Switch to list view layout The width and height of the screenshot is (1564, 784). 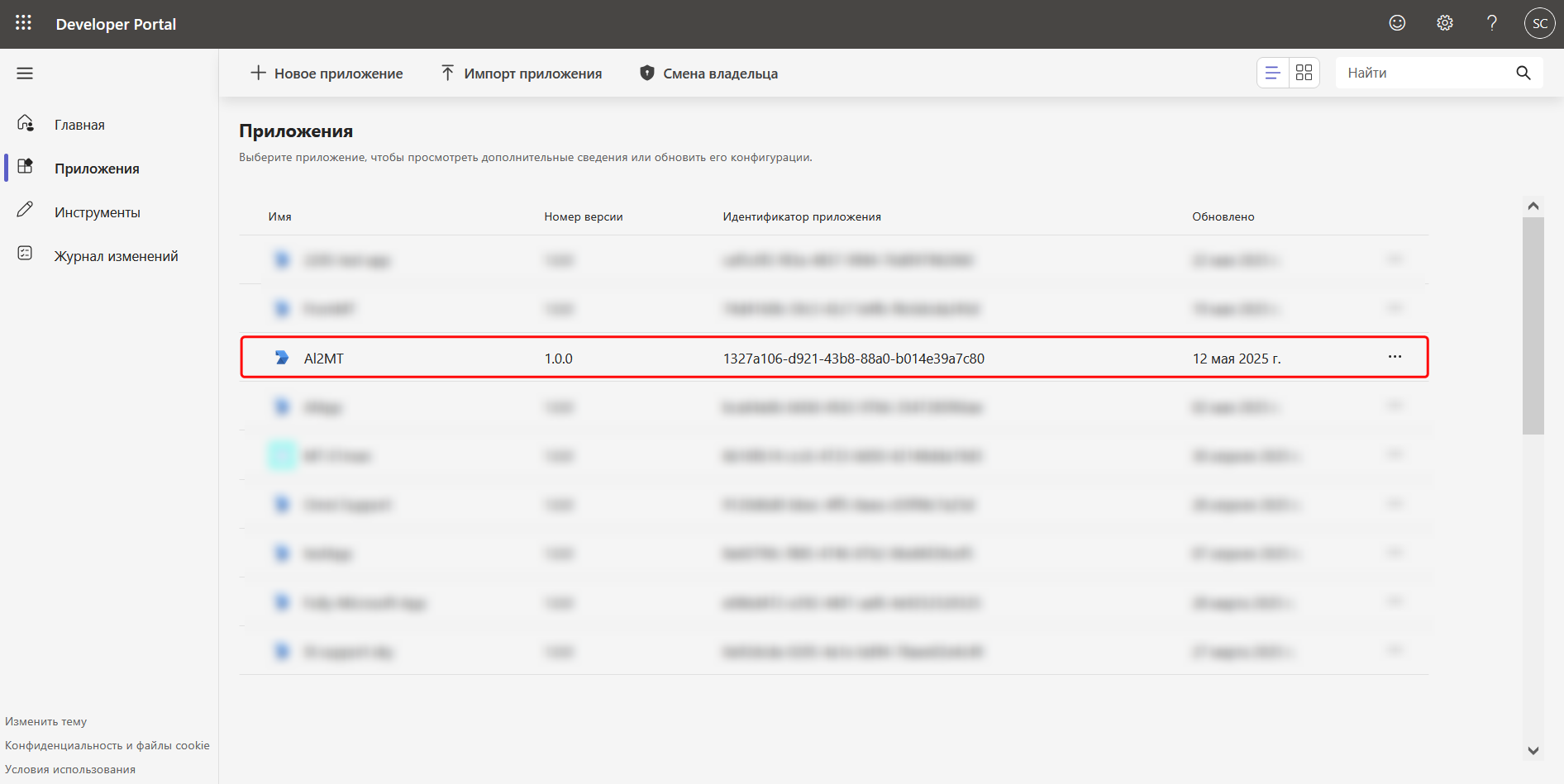coord(1273,73)
